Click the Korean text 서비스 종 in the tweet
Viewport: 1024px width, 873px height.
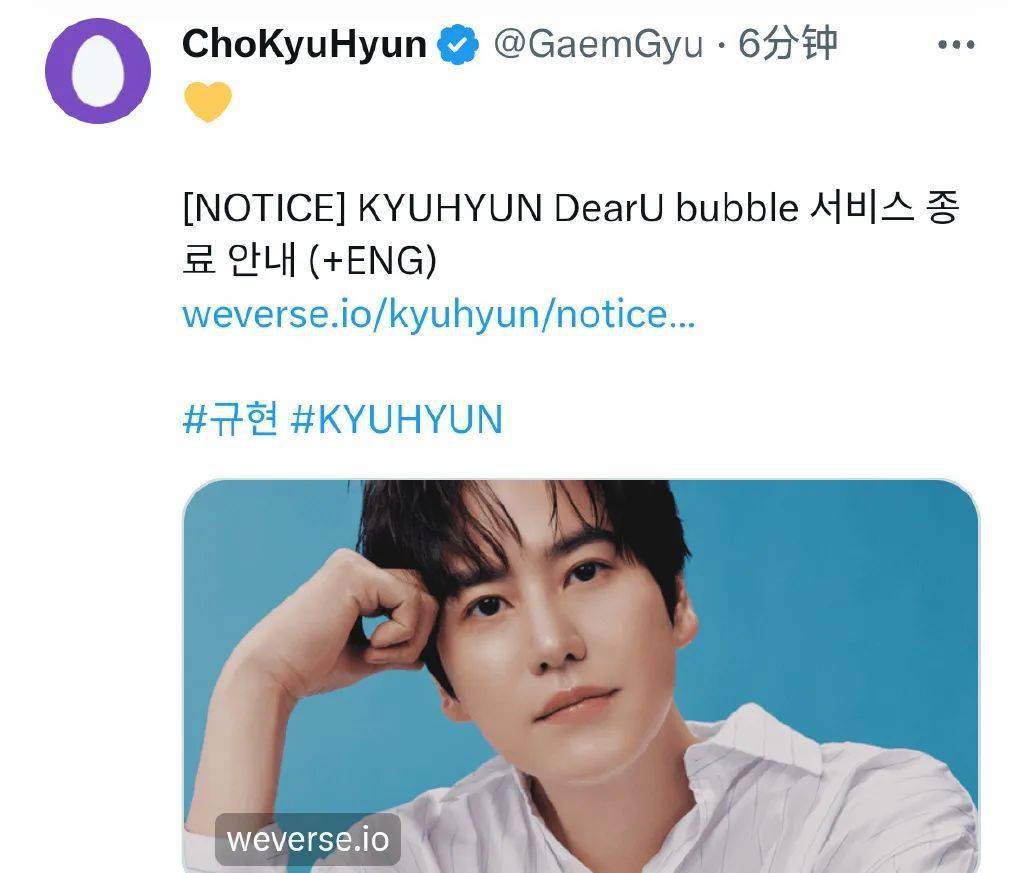click(x=884, y=208)
